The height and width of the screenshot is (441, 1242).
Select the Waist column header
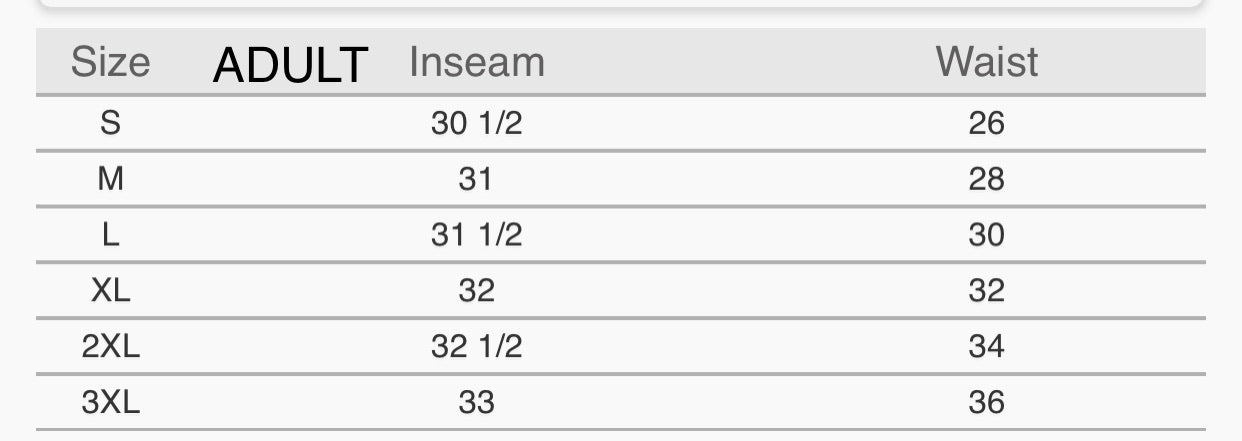coord(987,62)
